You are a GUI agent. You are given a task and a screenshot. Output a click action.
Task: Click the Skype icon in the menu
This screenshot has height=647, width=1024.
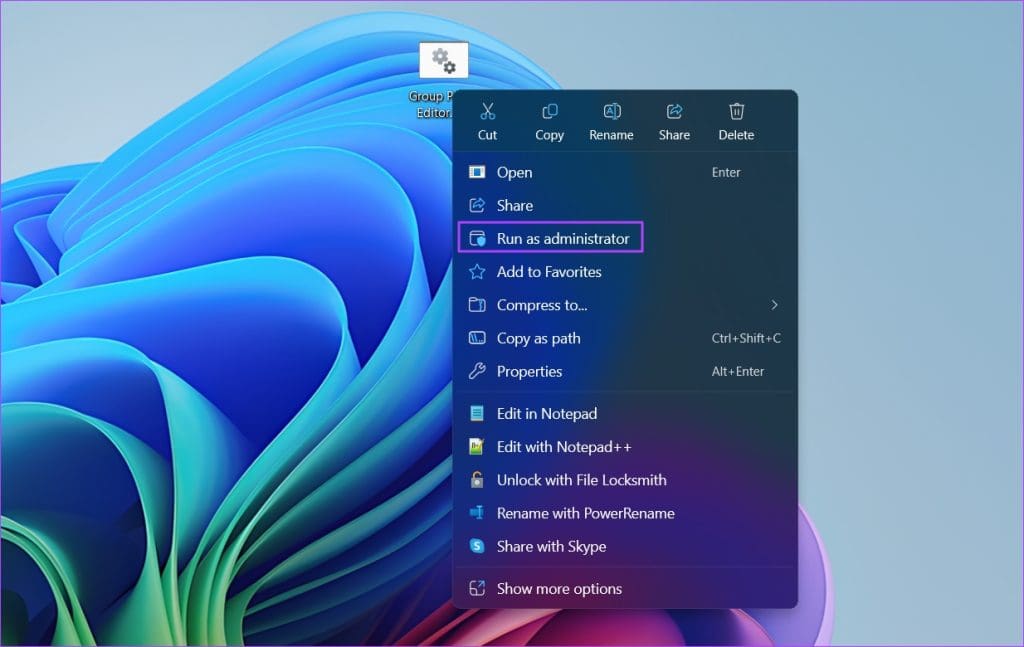click(479, 547)
